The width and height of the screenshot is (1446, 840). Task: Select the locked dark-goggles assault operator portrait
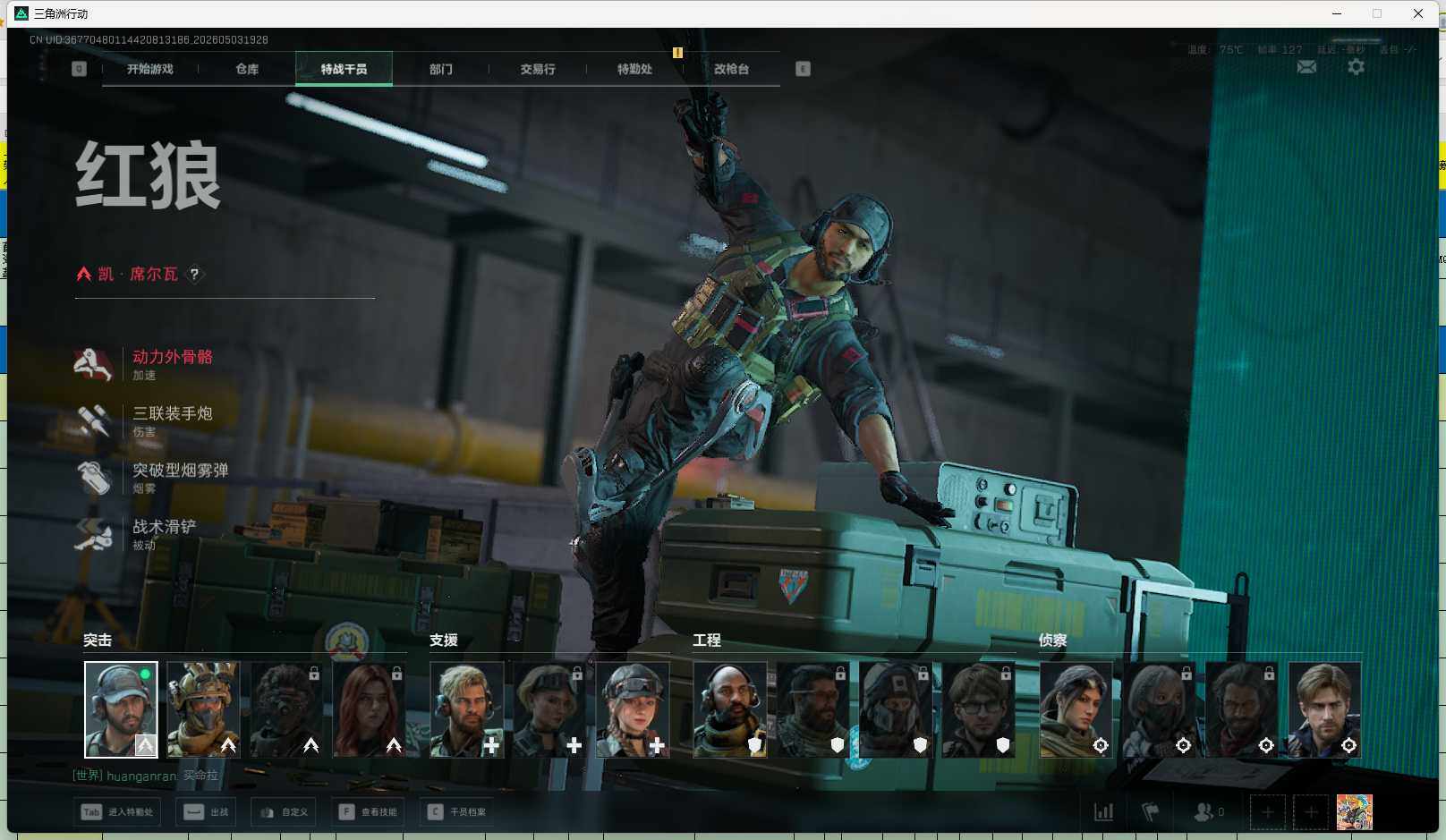point(285,709)
